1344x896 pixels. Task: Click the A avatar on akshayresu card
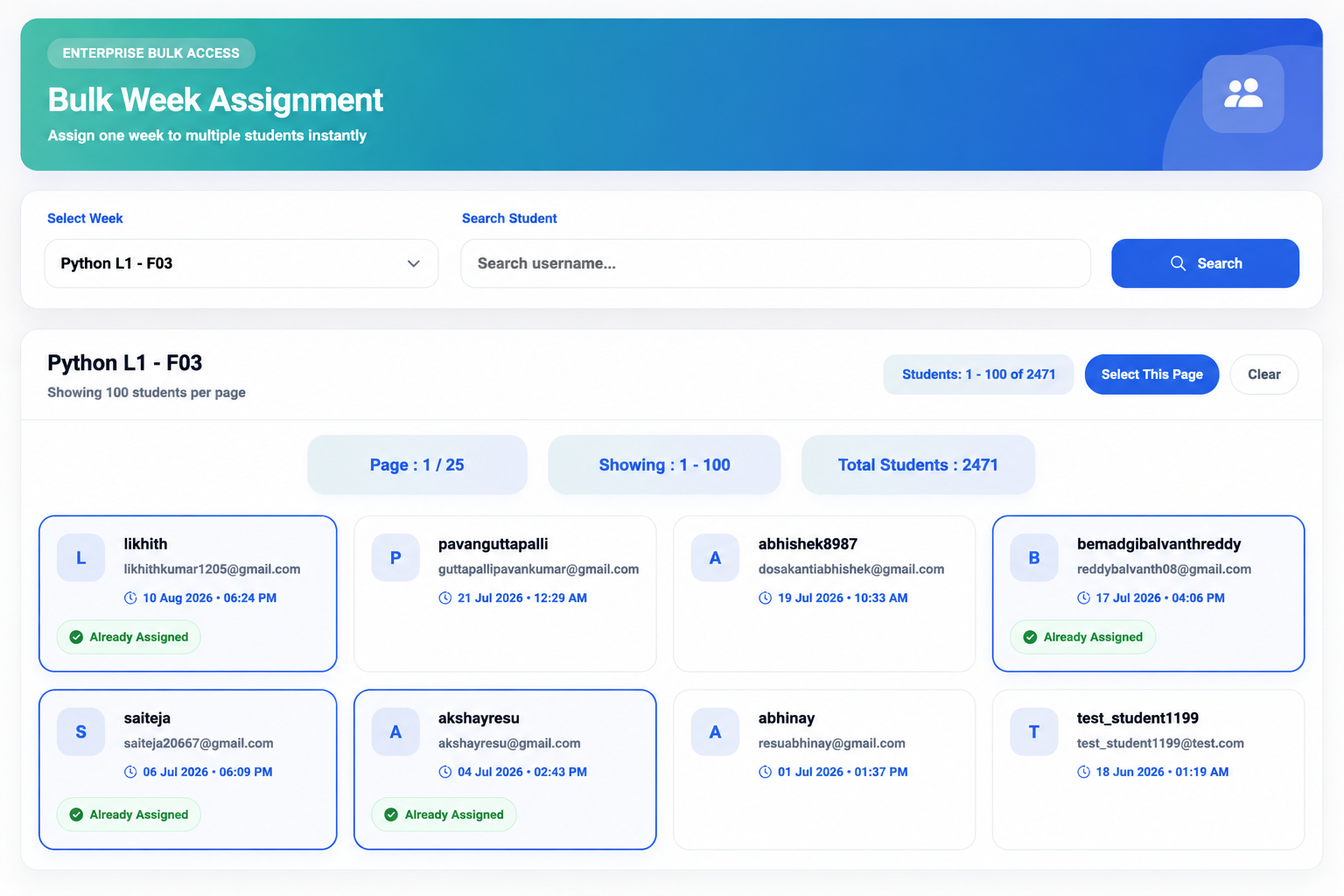(395, 731)
